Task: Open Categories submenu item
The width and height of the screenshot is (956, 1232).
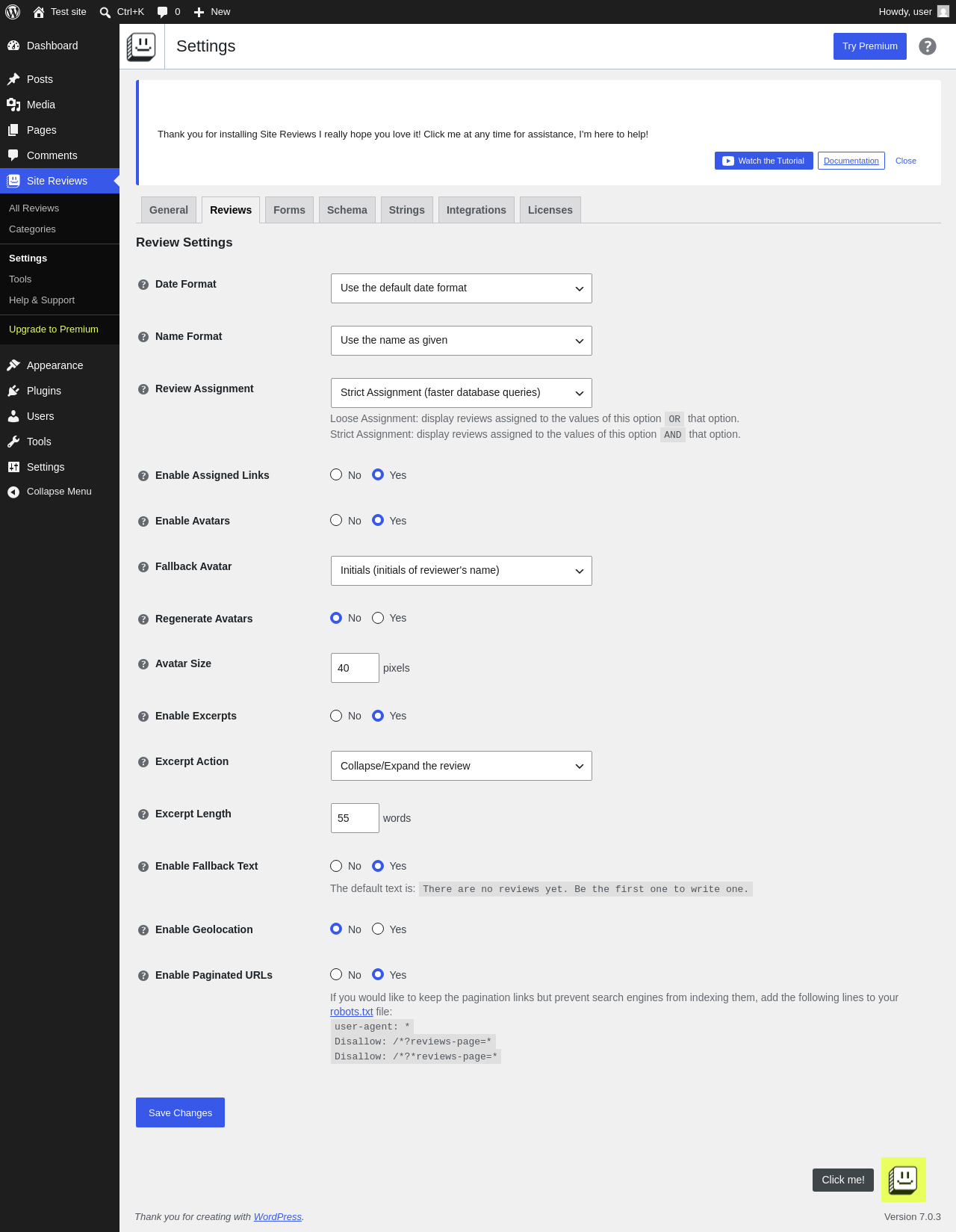Action: click(x=32, y=229)
